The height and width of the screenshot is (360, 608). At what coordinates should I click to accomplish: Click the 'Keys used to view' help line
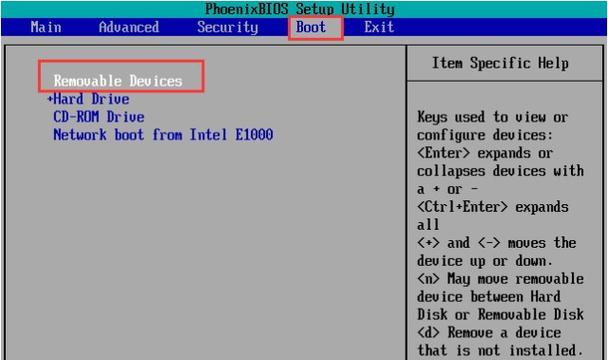coord(492,117)
